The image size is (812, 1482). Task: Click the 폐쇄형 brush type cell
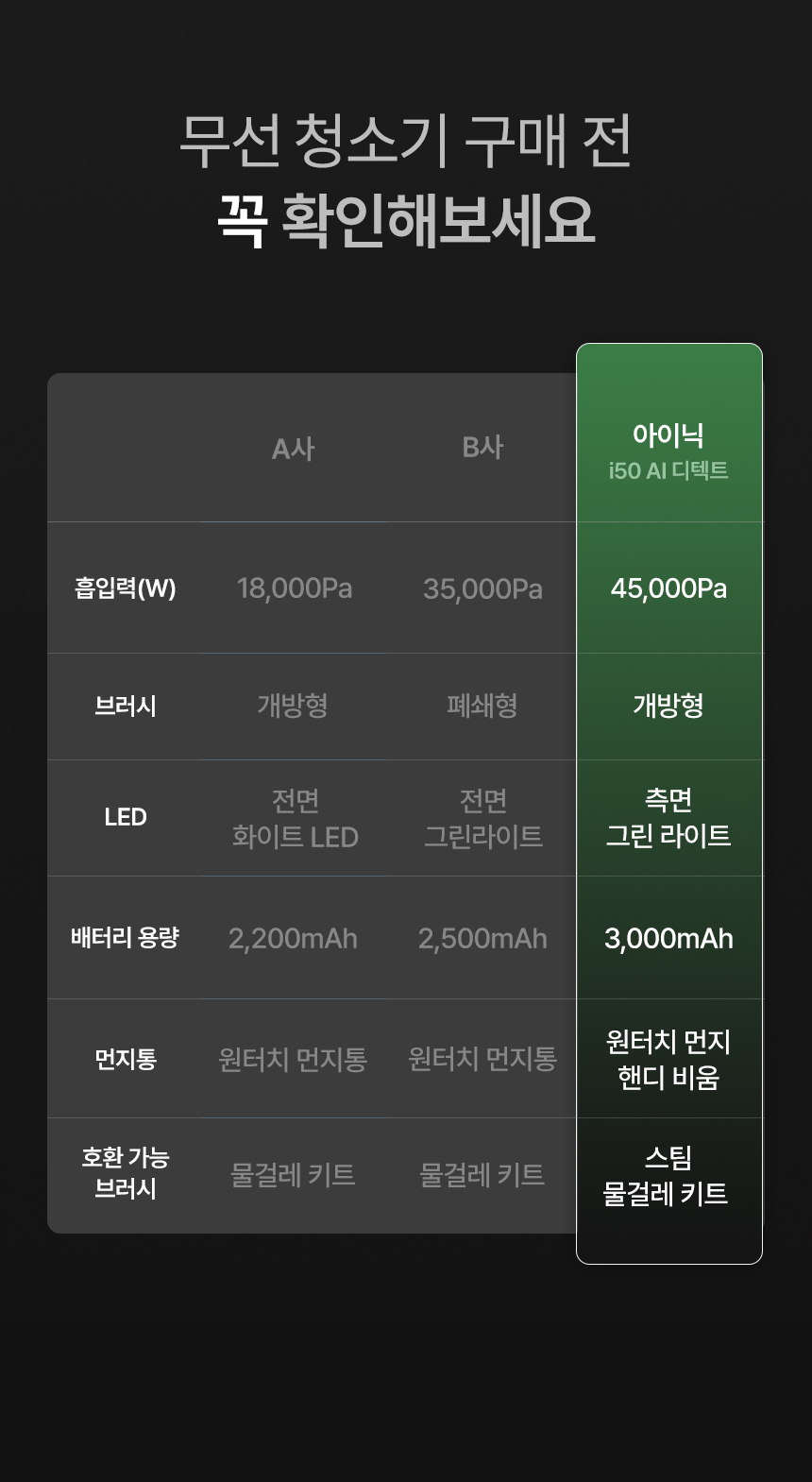pyautogui.click(x=482, y=706)
